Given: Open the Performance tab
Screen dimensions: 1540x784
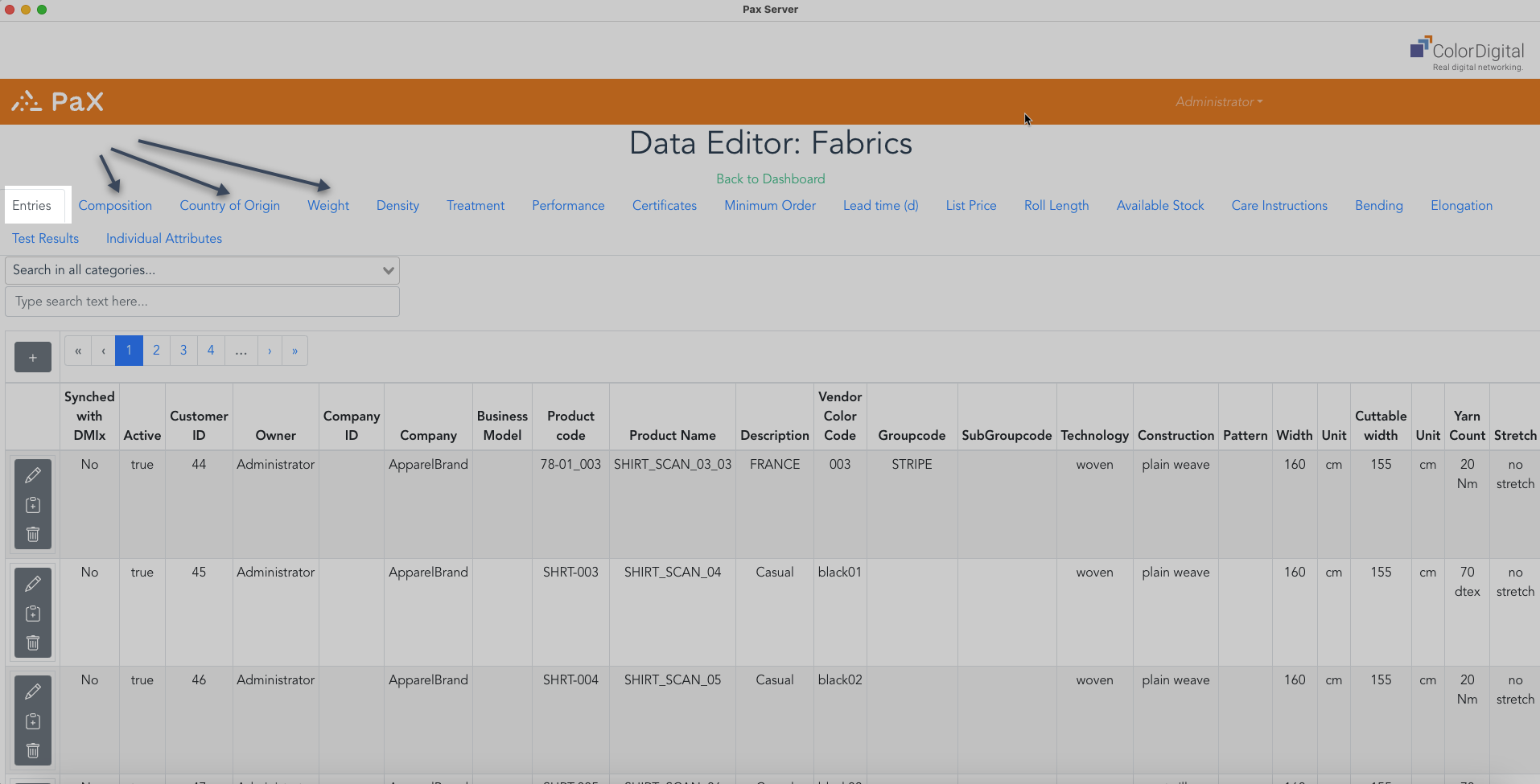Looking at the screenshot, I should [x=568, y=206].
